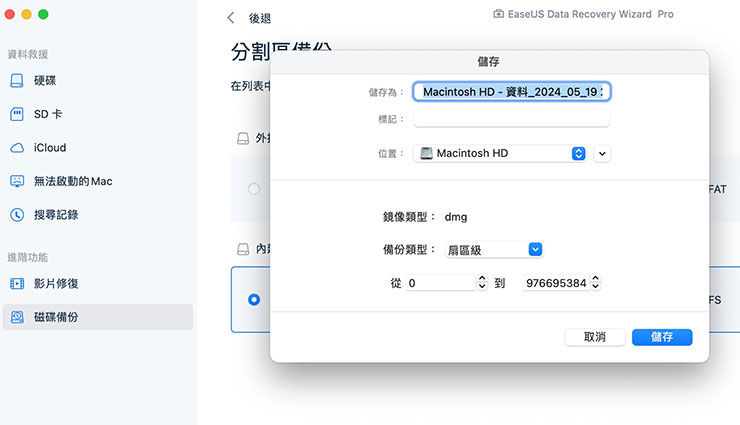Click the 儲存為 filename input field

[512, 92]
